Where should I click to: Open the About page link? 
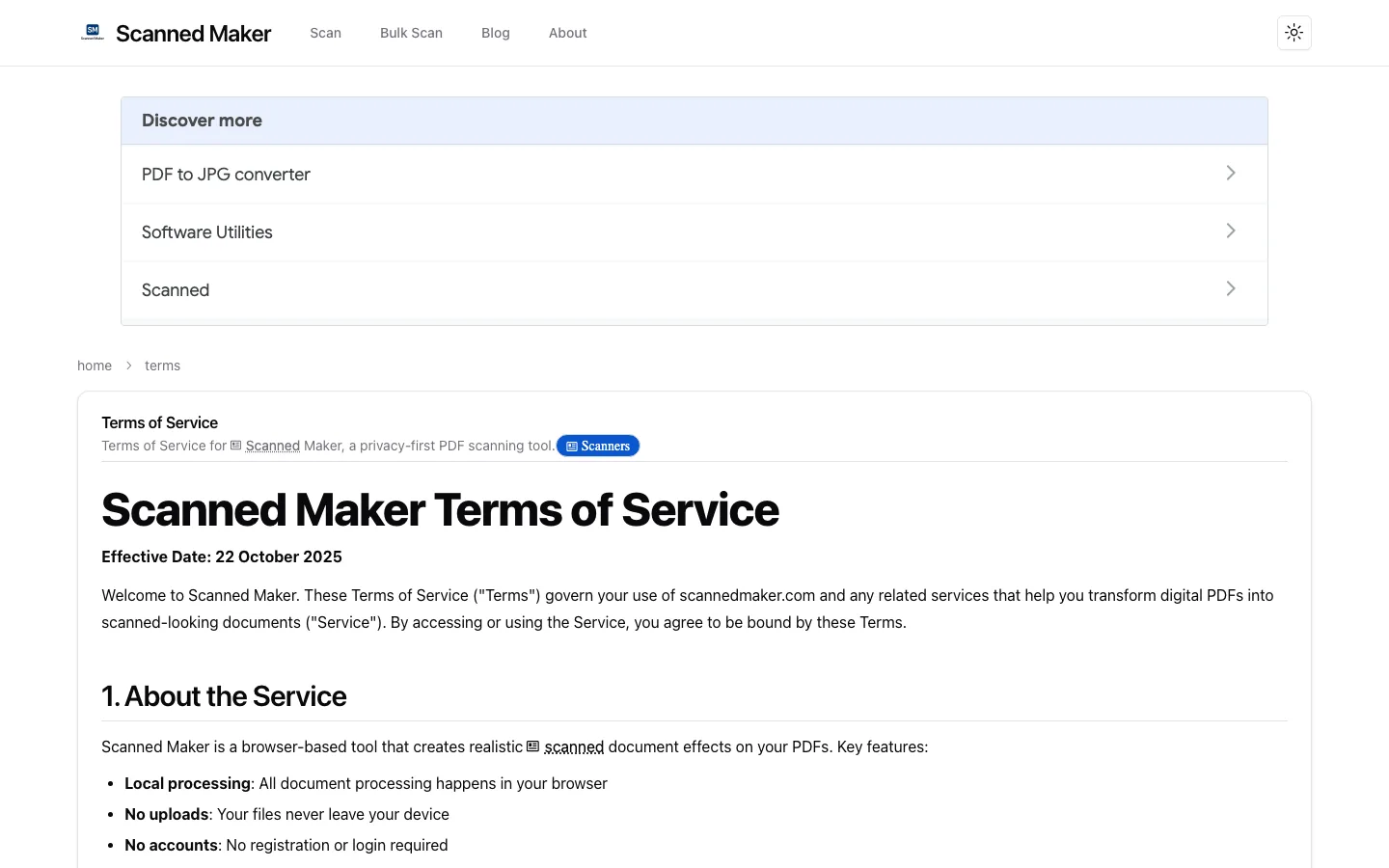pyautogui.click(x=567, y=33)
